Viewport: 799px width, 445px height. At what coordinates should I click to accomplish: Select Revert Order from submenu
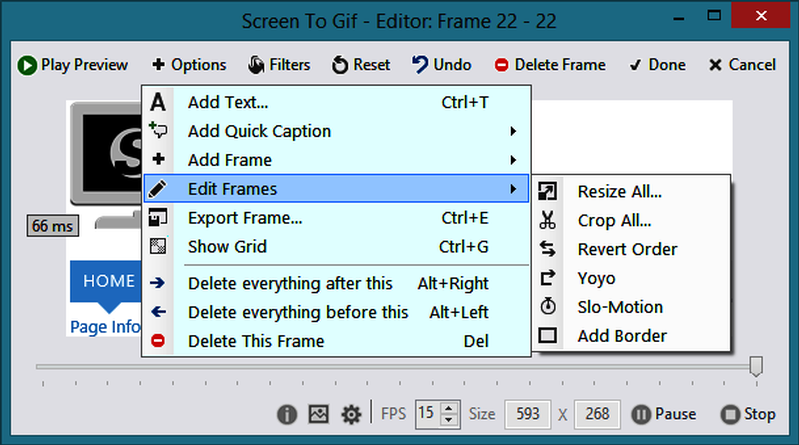coord(627,249)
